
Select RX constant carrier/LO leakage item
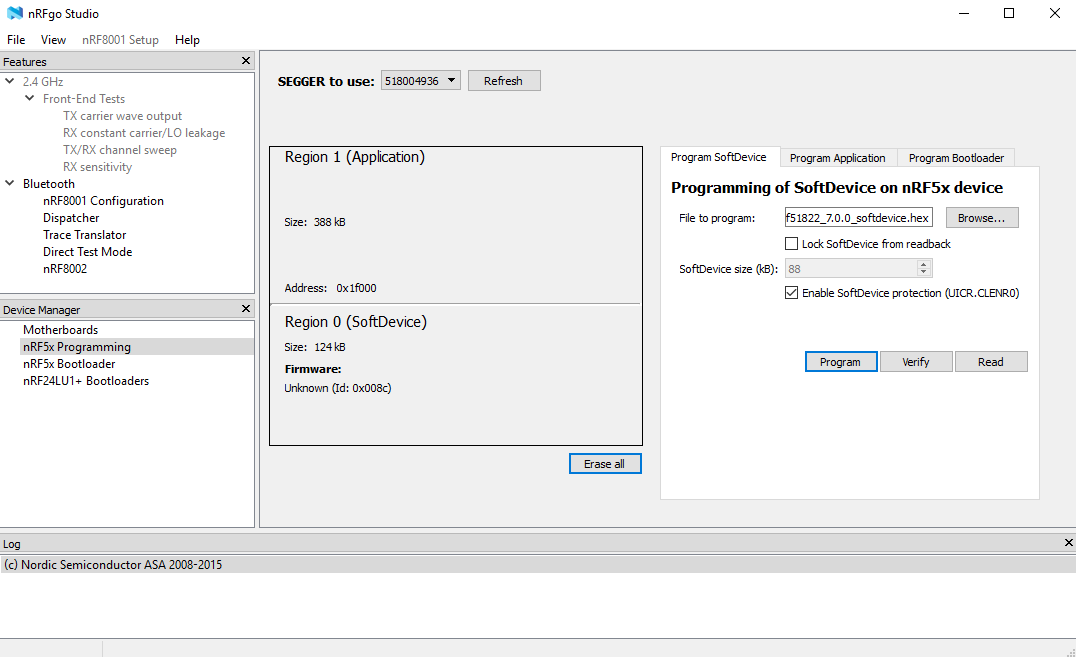144,132
